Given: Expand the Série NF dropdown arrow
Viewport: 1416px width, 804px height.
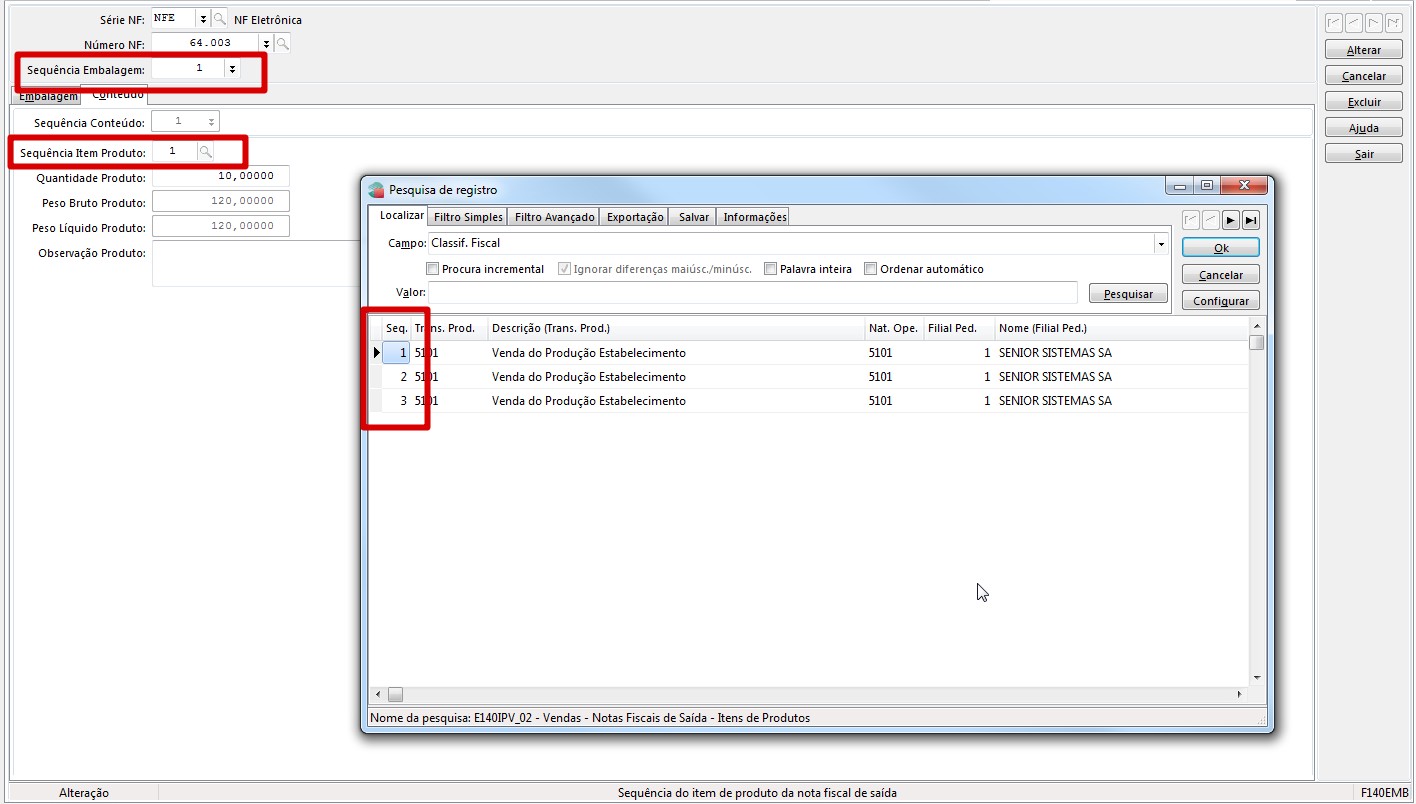Looking at the screenshot, I should click(x=202, y=19).
